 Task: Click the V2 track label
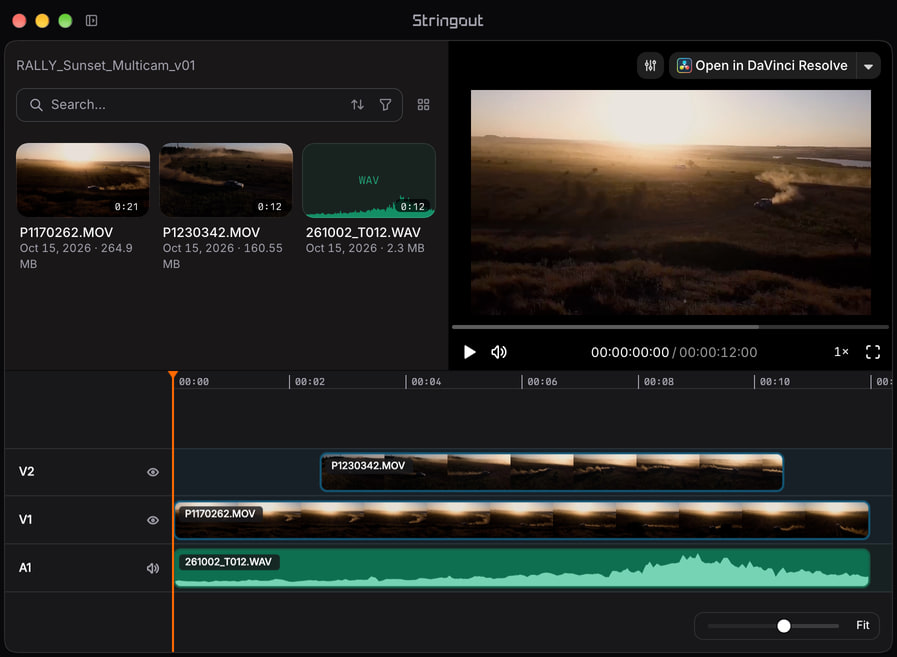point(26,472)
